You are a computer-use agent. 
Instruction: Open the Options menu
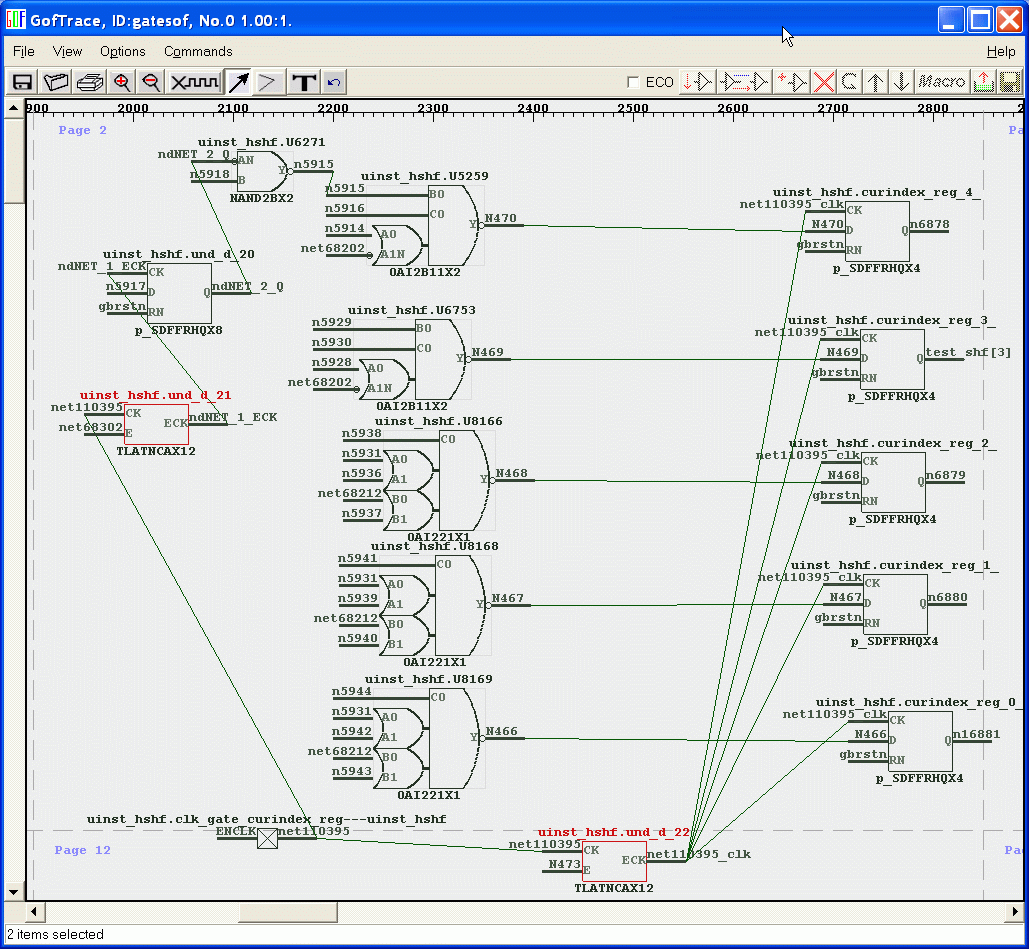122,51
